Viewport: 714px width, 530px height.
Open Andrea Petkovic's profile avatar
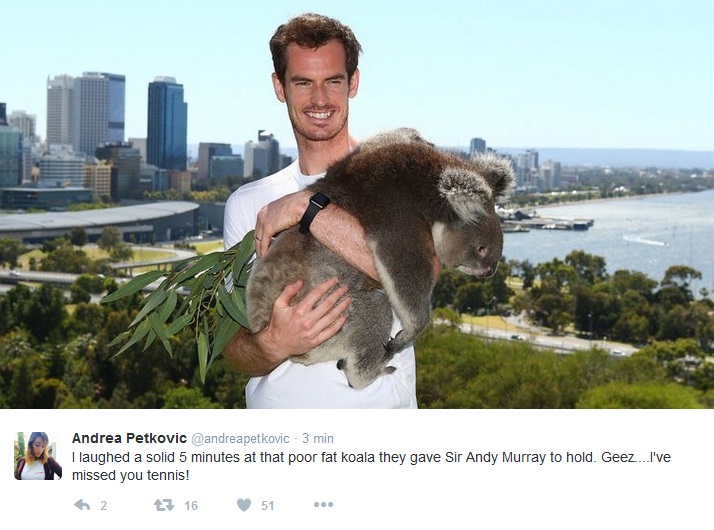click(38, 456)
